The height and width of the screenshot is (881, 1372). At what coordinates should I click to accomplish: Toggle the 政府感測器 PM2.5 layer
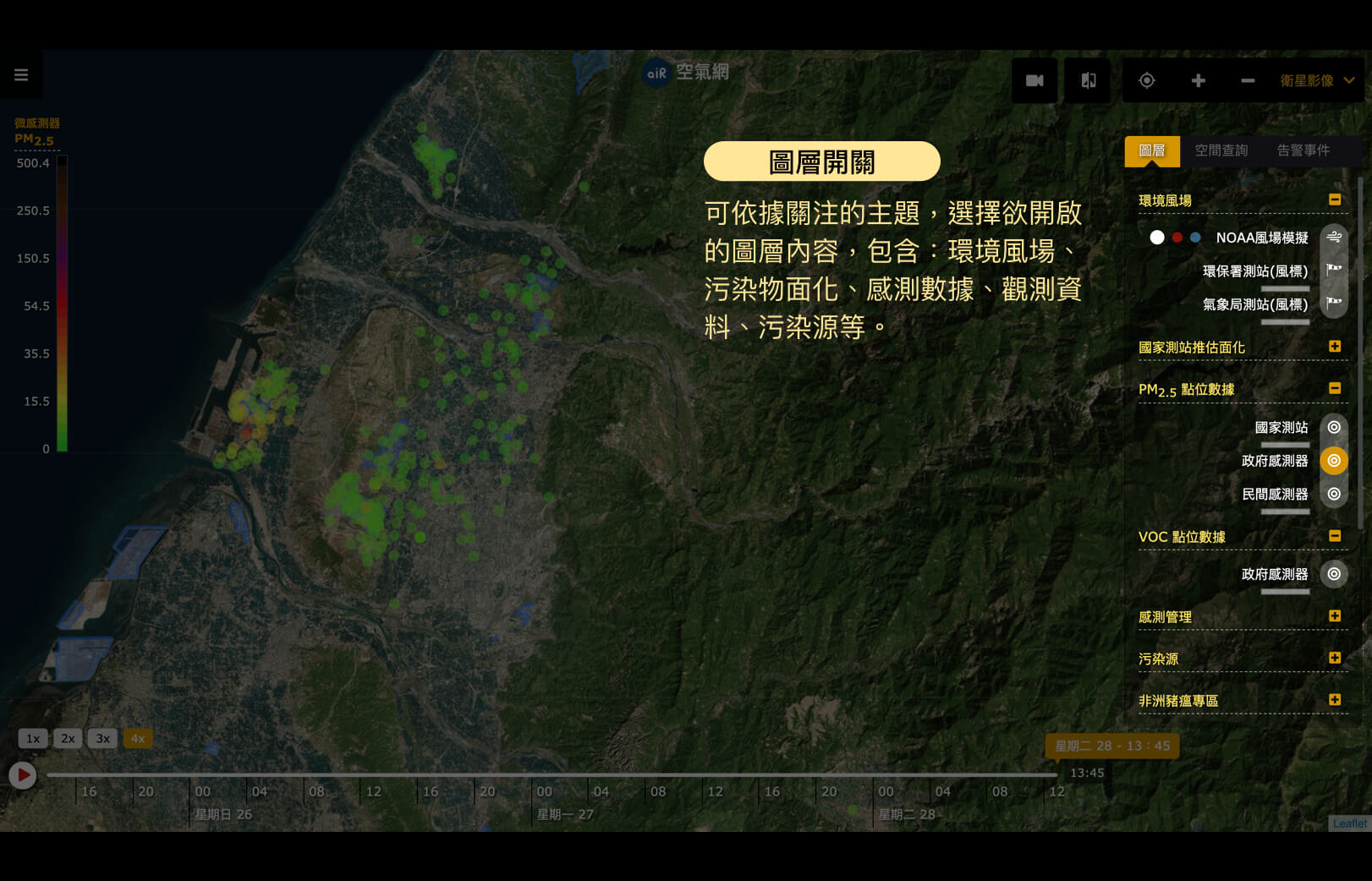click(x=1334, y=461)
